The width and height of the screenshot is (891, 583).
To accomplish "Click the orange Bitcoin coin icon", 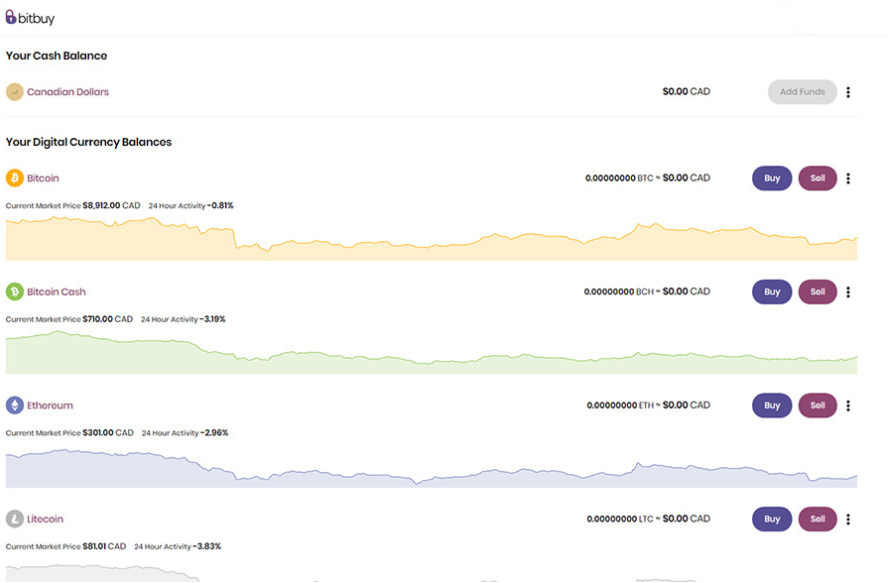I will click(15, 178).
